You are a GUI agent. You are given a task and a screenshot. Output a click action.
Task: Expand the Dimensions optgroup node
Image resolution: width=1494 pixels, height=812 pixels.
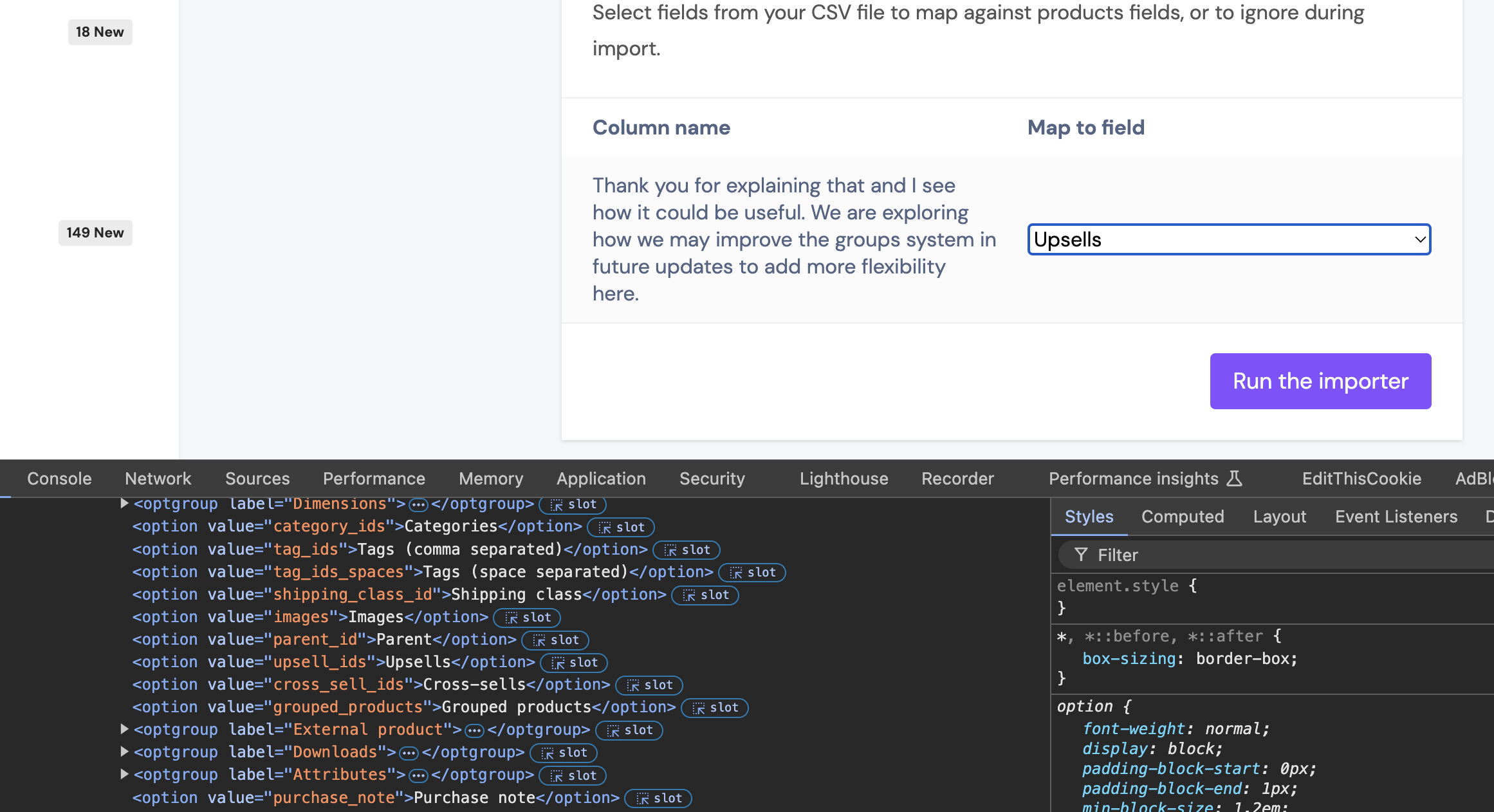tap(124, 503)
